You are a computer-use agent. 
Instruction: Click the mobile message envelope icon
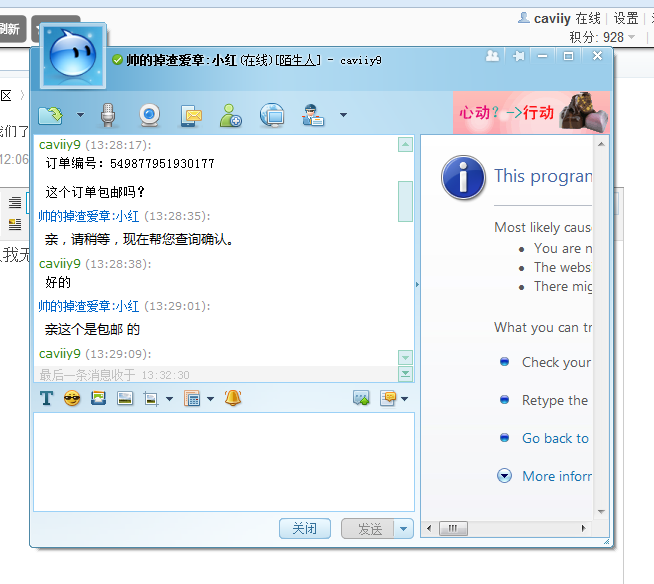click(191, 115)
